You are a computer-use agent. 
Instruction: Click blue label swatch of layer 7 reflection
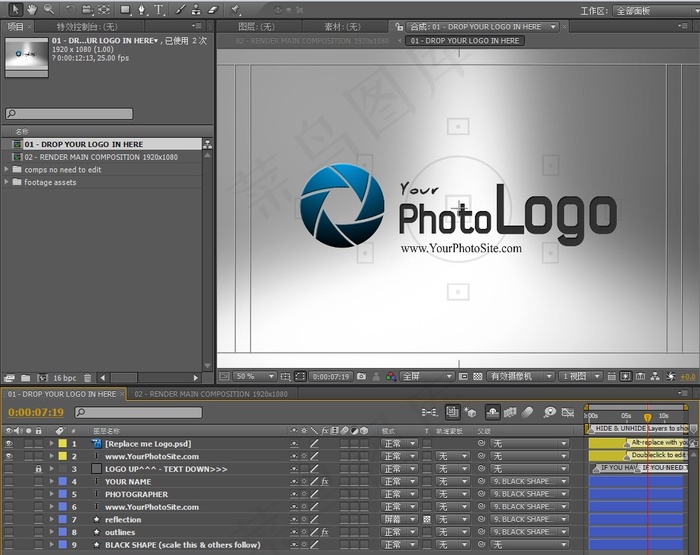(62, 520)
